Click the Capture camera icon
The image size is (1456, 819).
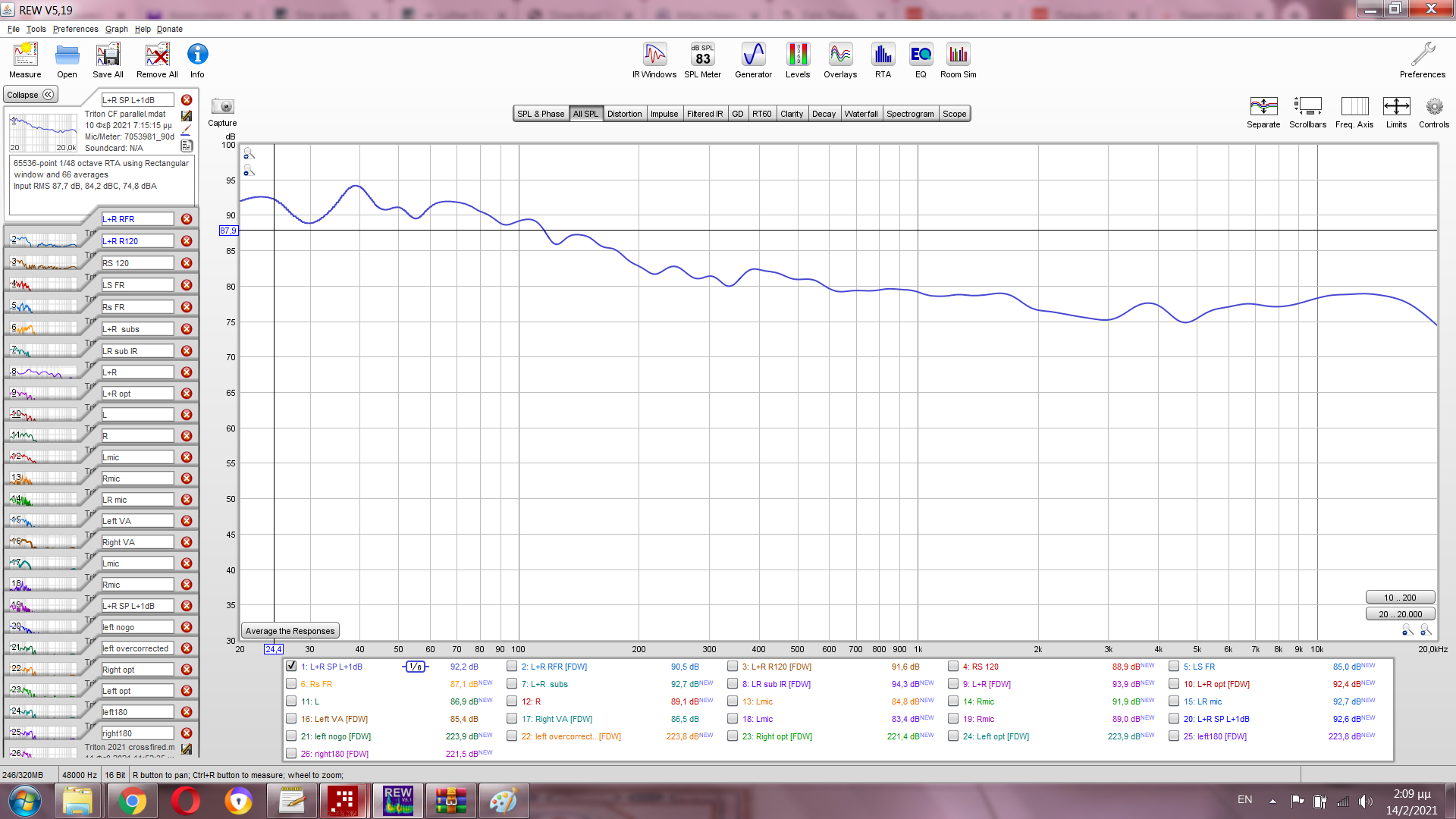(222, 107)
